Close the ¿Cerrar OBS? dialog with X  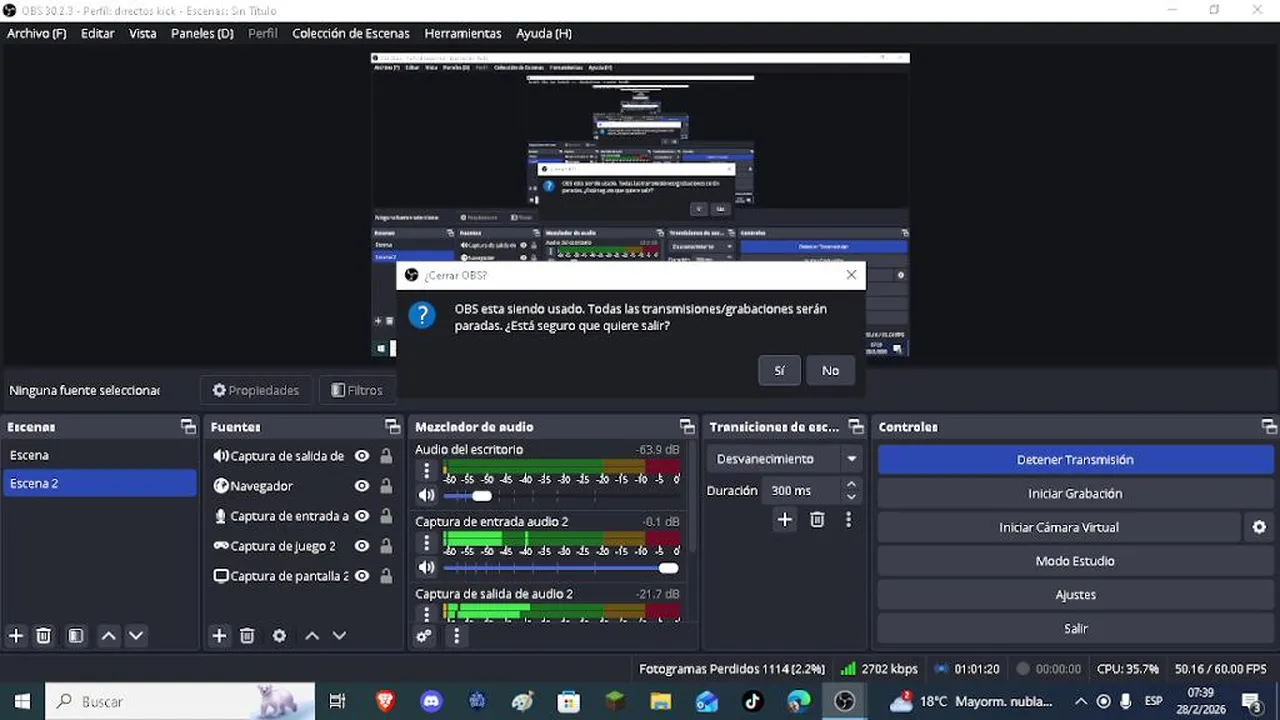tap(851, 275)
